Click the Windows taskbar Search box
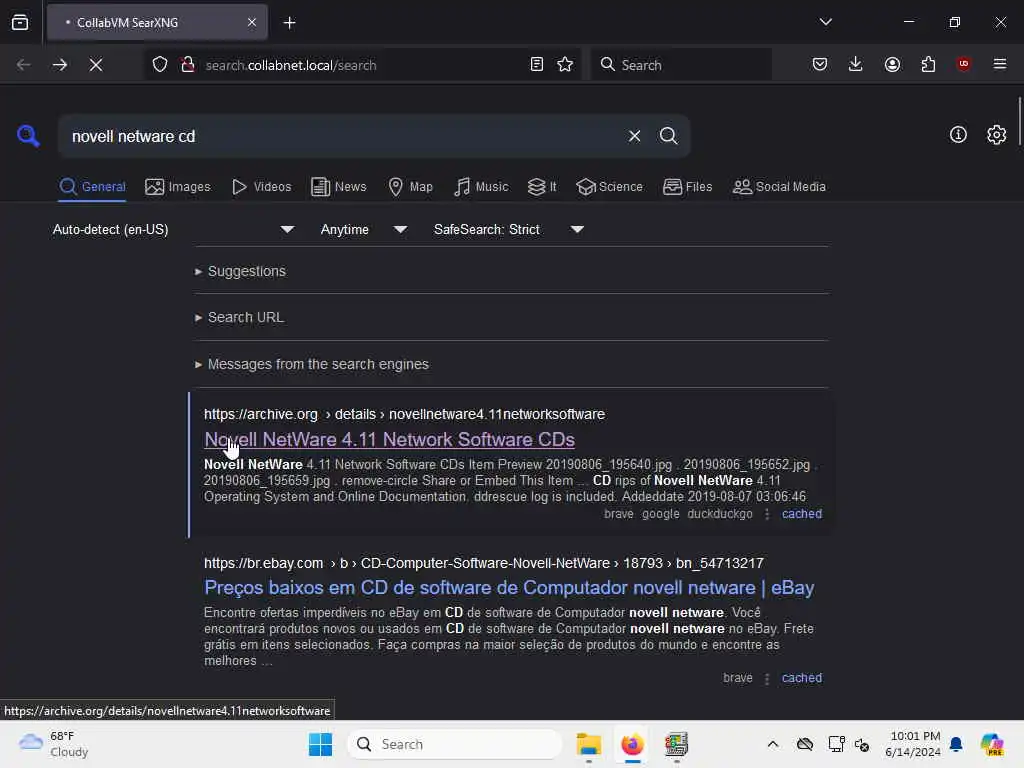The image size is (1024, 768). [455, 744]
